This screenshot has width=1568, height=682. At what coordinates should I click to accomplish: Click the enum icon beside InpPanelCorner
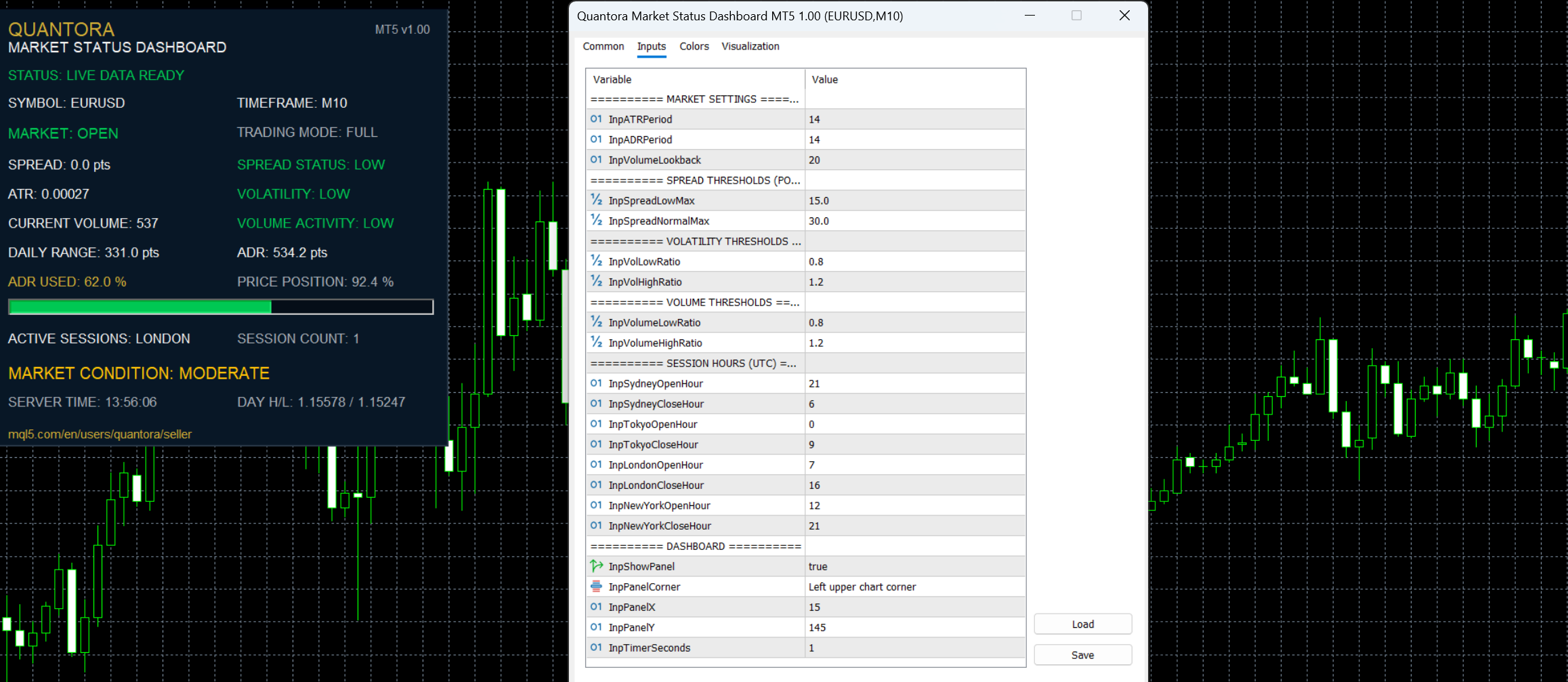click(x=596, y=587)
